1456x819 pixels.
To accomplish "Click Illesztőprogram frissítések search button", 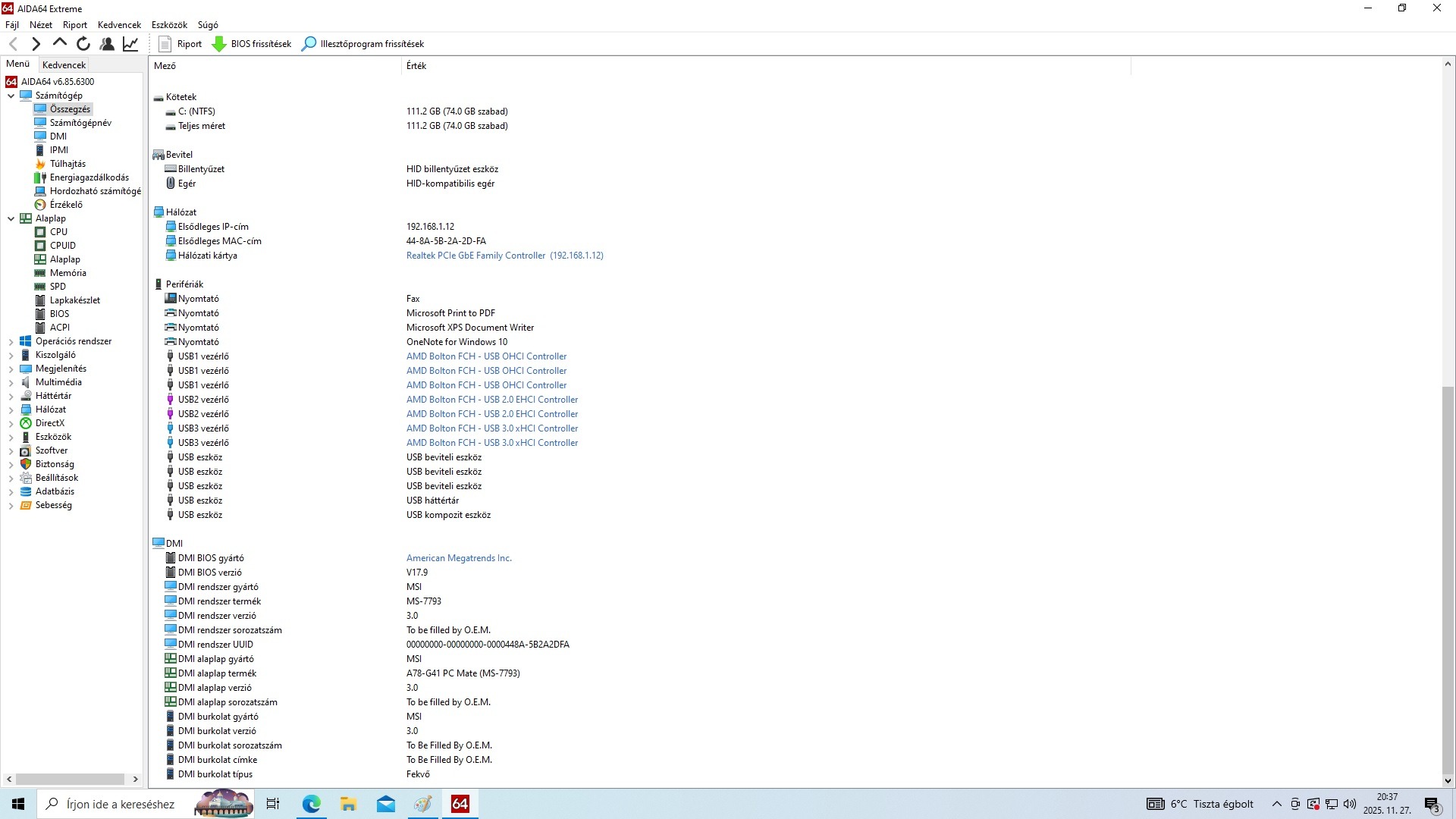I will [x=363, y=44].
